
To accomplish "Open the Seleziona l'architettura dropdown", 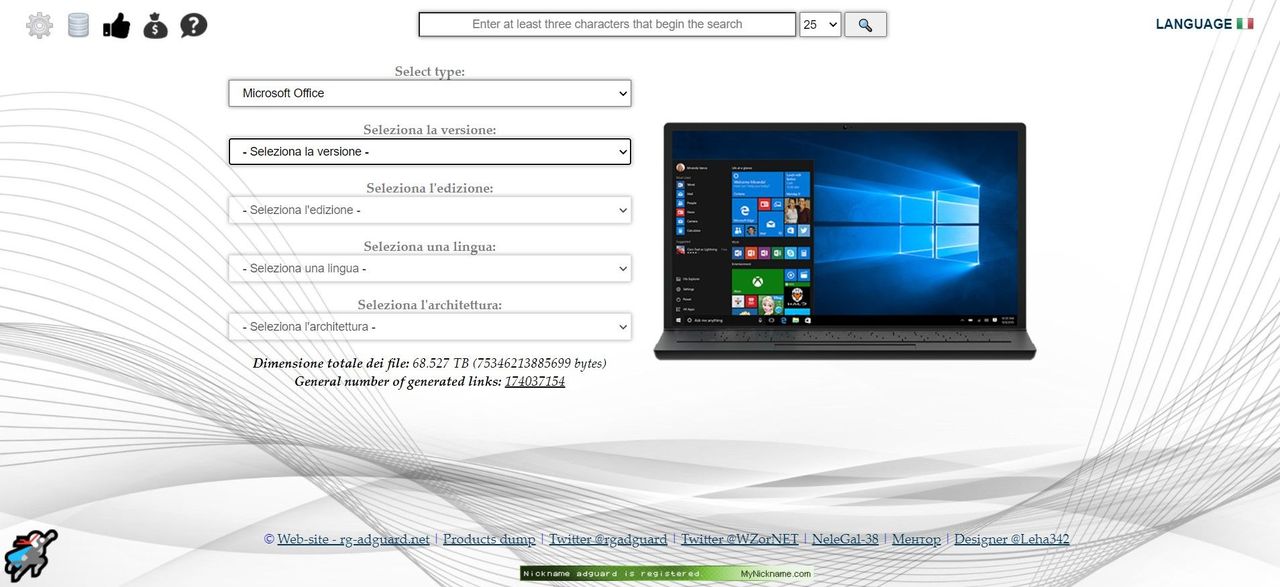I will click(430, 327).
